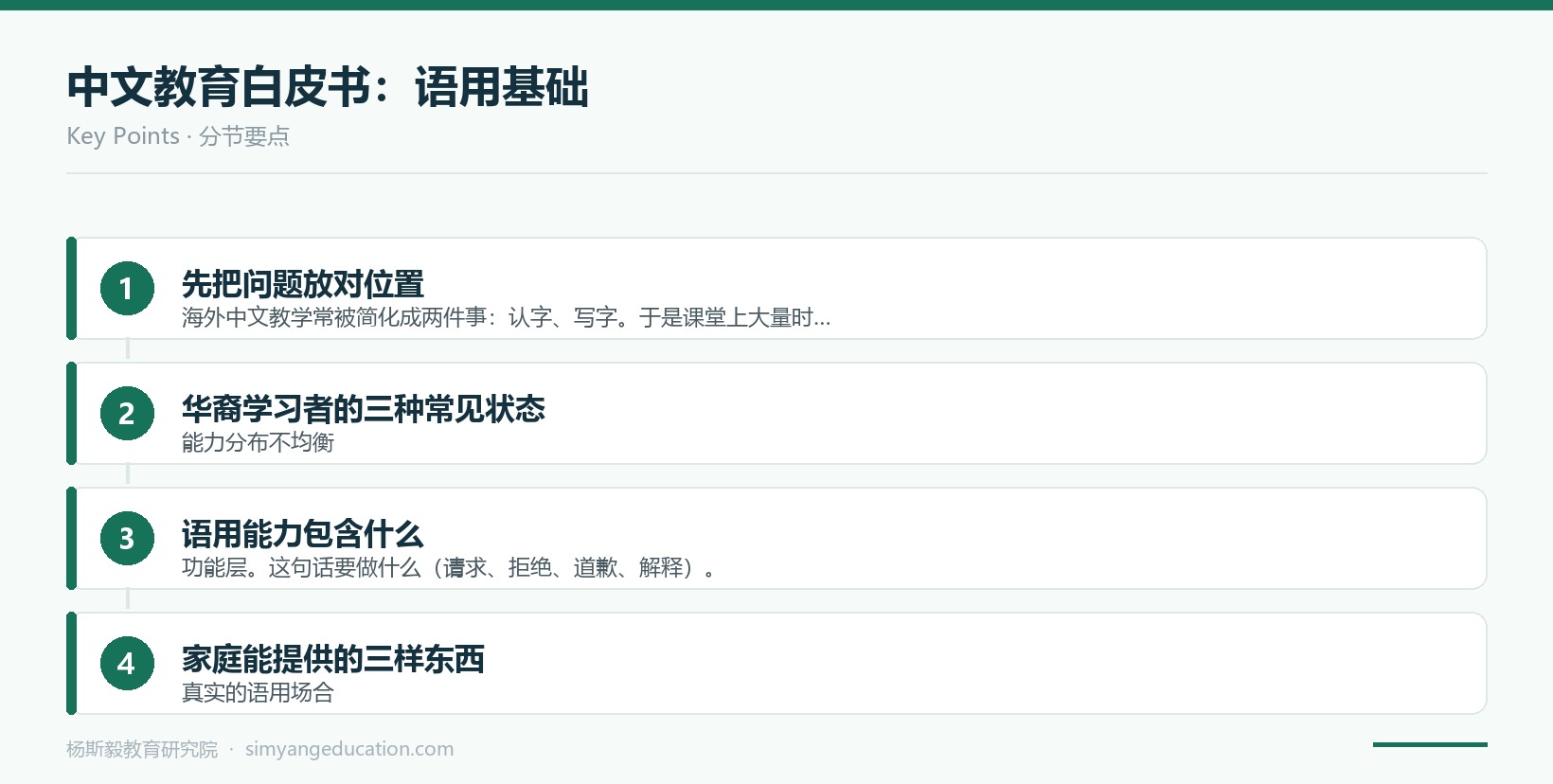Click the Key Points · 分节要点 subtitle
The height and width of the screenshot is (784, 1553).
pos(178,136)
